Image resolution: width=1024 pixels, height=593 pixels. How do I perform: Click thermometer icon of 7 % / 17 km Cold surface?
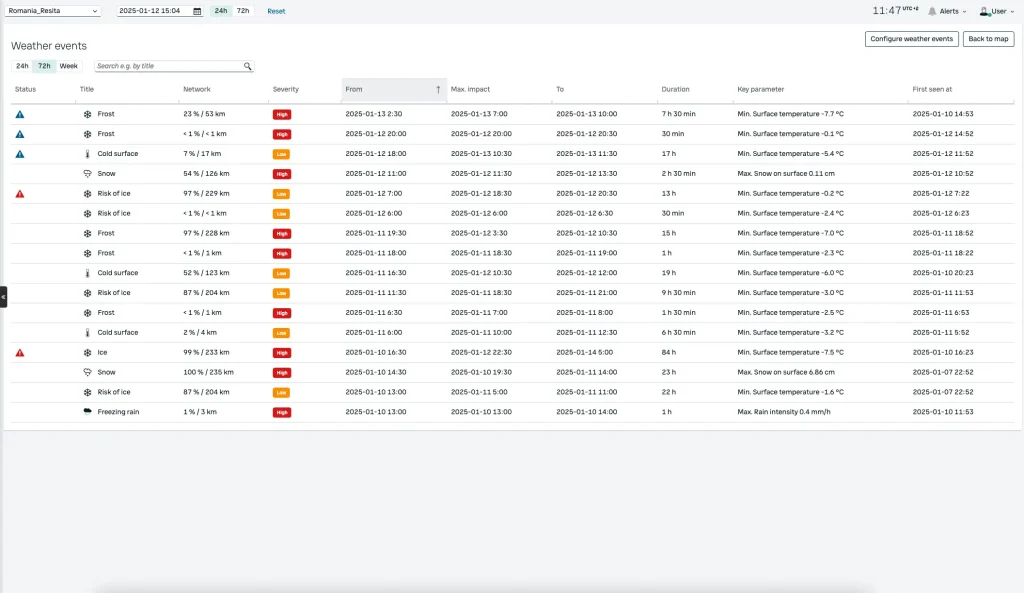point(88,154)
